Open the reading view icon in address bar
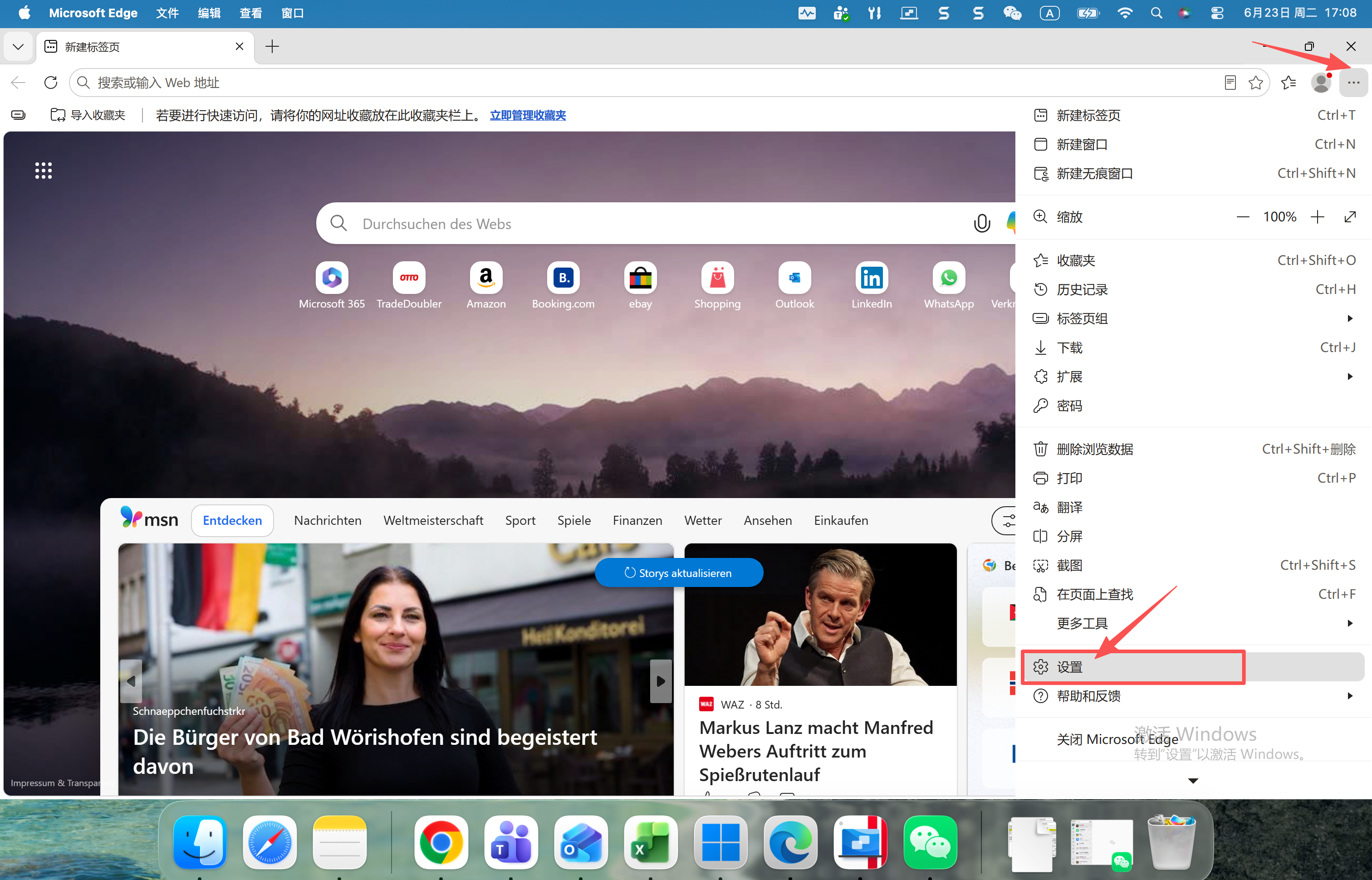The height and width of the screenshot is (880, 1372). coord(1230,83)
